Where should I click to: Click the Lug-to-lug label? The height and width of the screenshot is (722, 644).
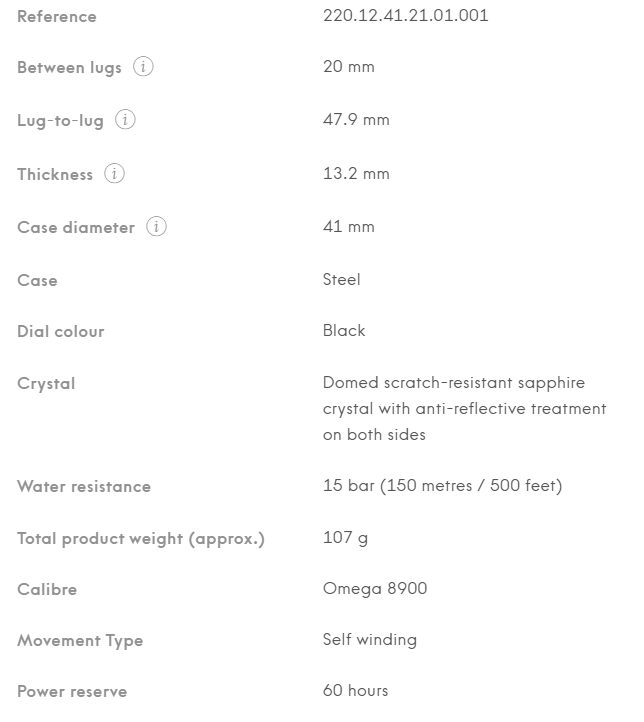(x=60, y=121)
